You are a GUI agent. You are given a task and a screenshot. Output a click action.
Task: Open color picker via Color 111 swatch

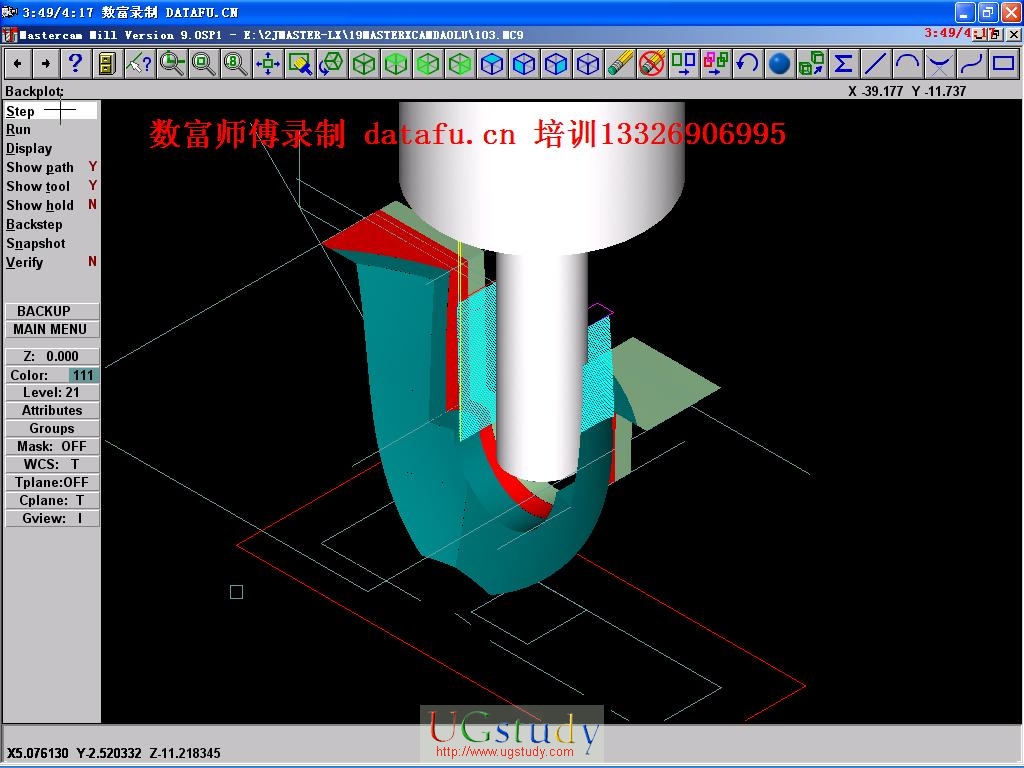pyautogui.click(x=83, y=375)
